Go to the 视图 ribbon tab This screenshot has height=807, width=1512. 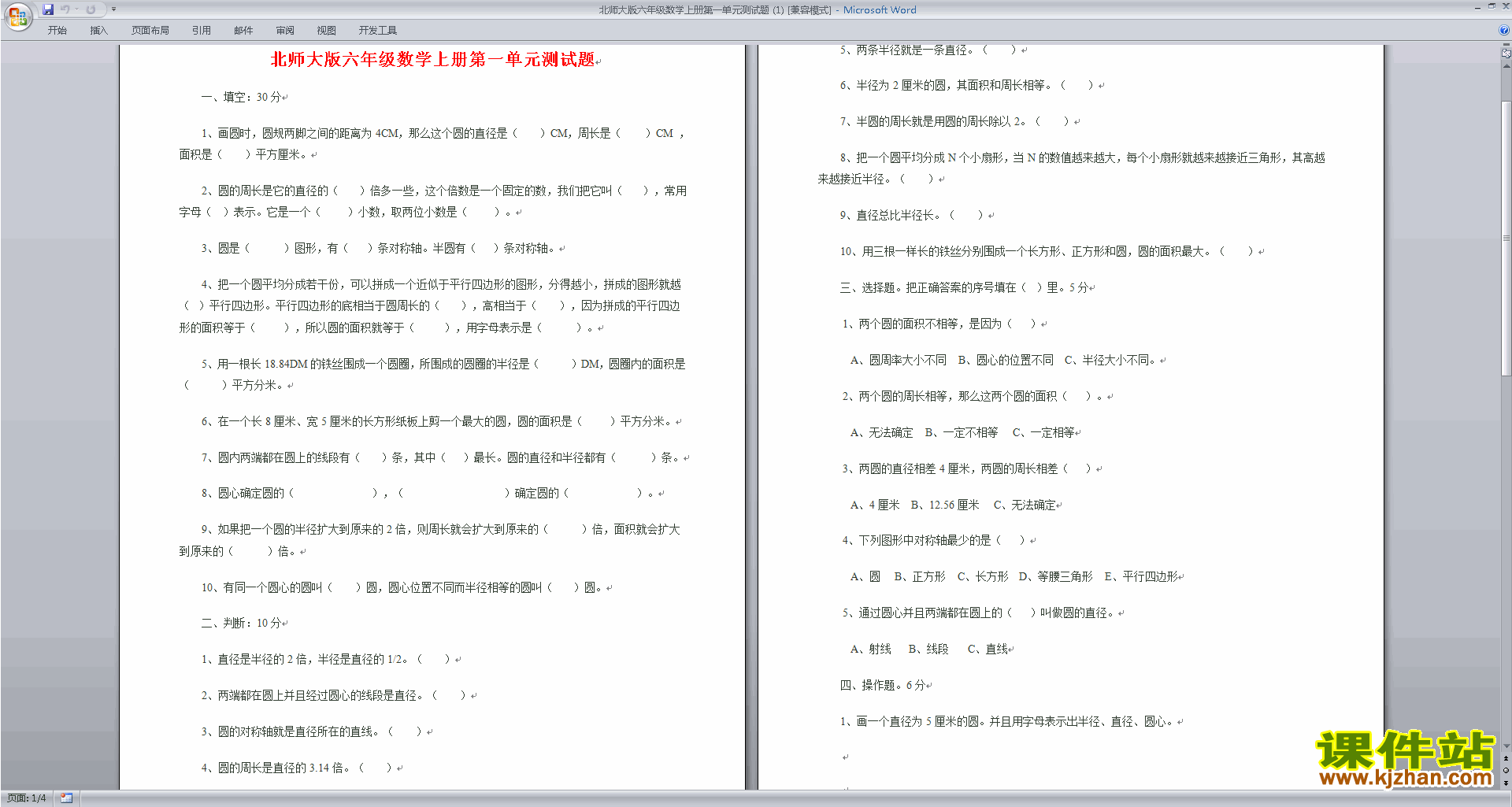(327, 31)
